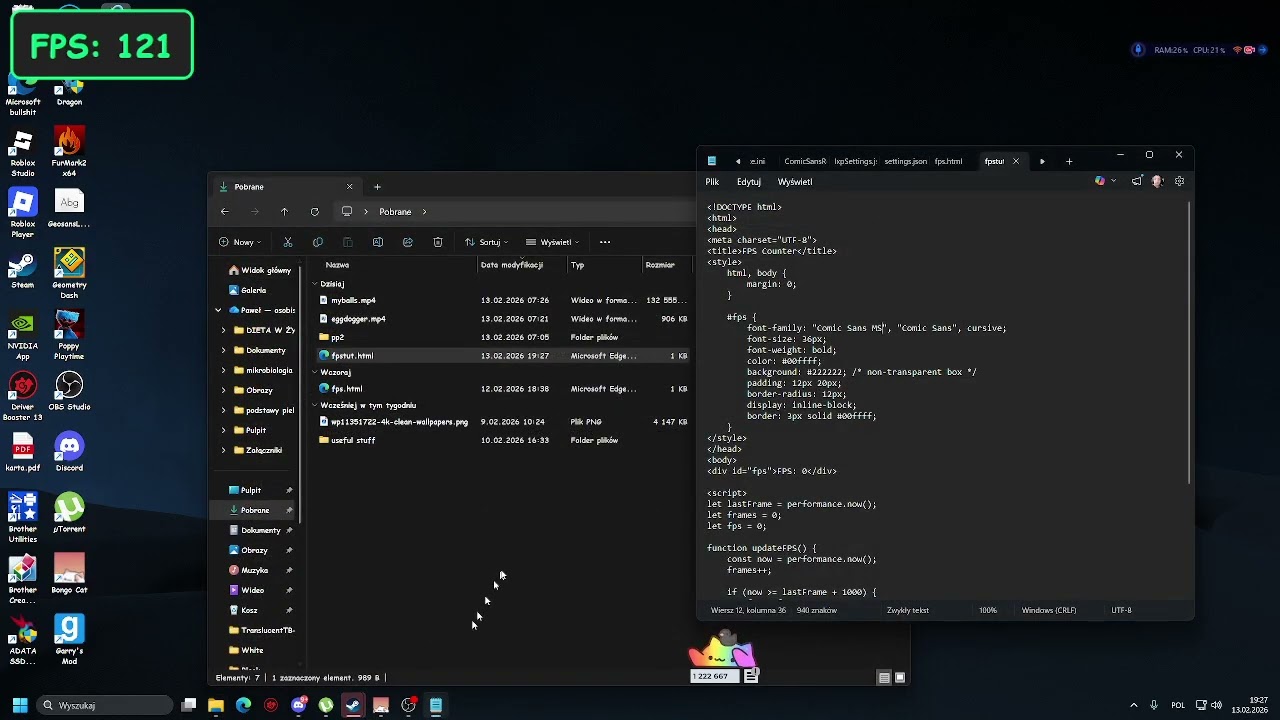Go up one folder with Explorer's up arrow
Image resolution: width=1280 pixels, height=720 pixels.
(284, 212)
